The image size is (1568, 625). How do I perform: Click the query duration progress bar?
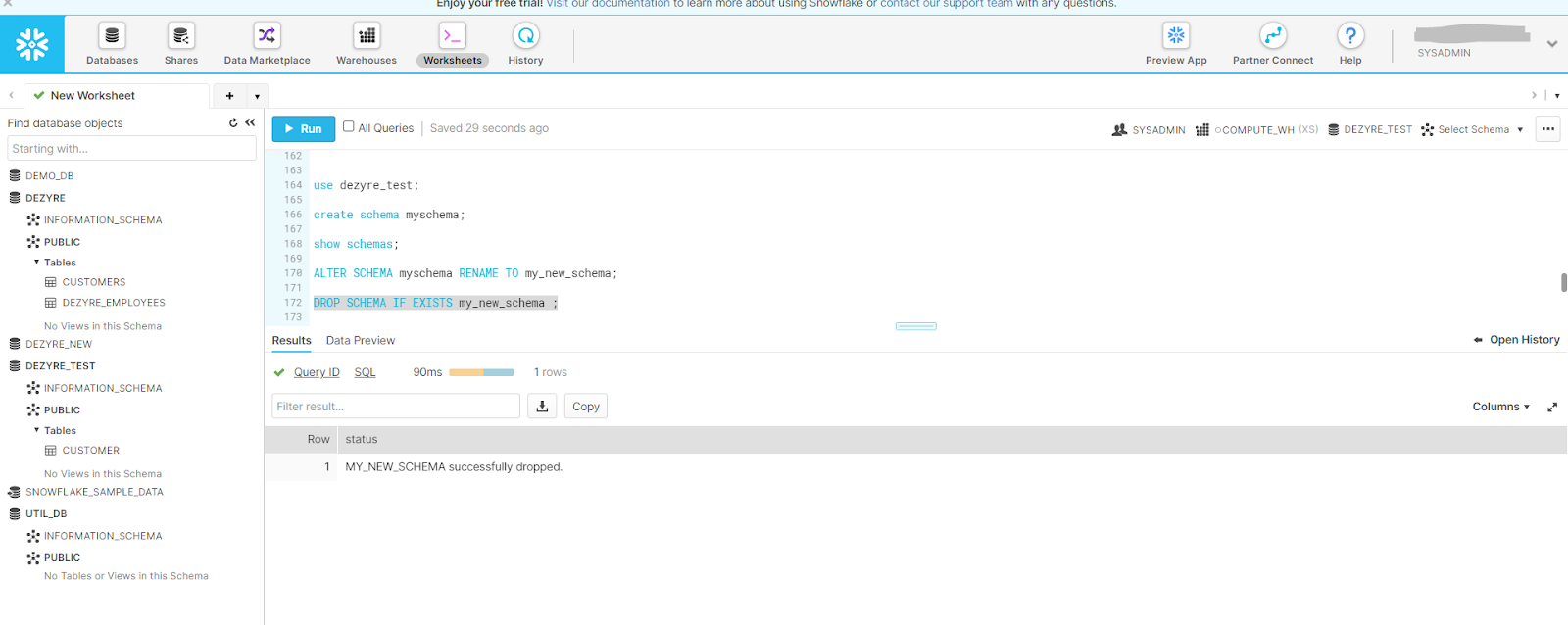click(481, 372)
